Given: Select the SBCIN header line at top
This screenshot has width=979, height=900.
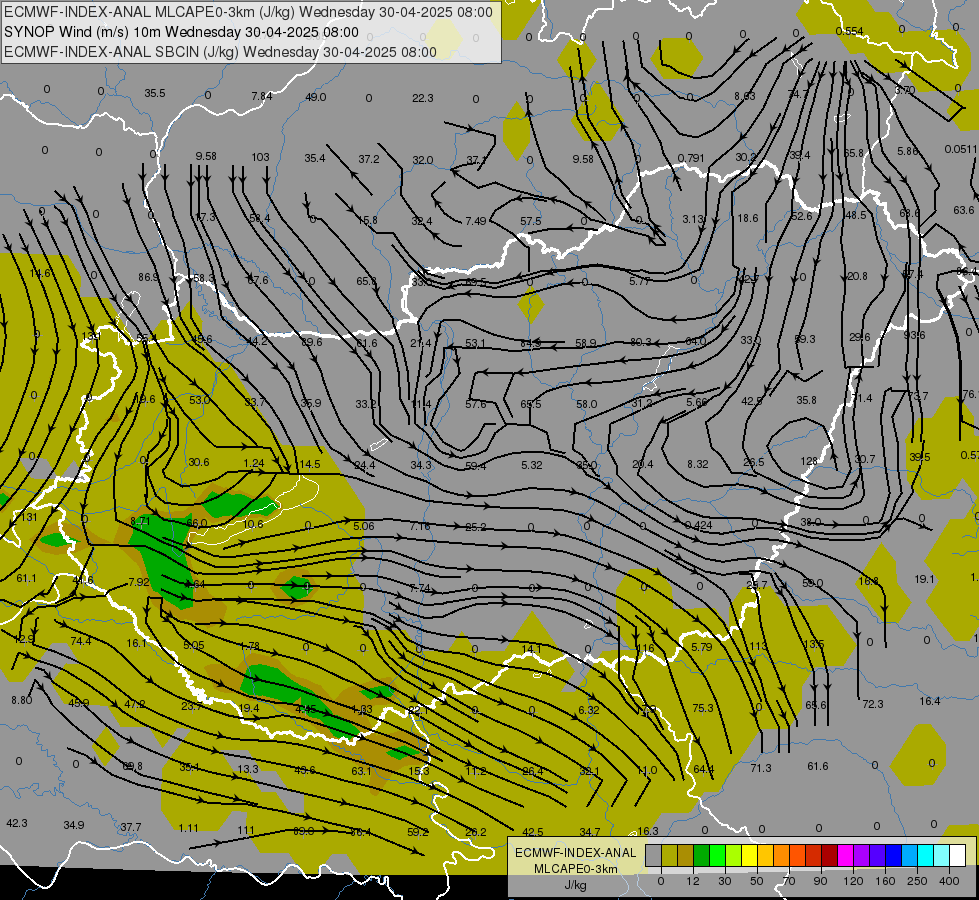Looking at the screenshot, I should pos(220,52).
